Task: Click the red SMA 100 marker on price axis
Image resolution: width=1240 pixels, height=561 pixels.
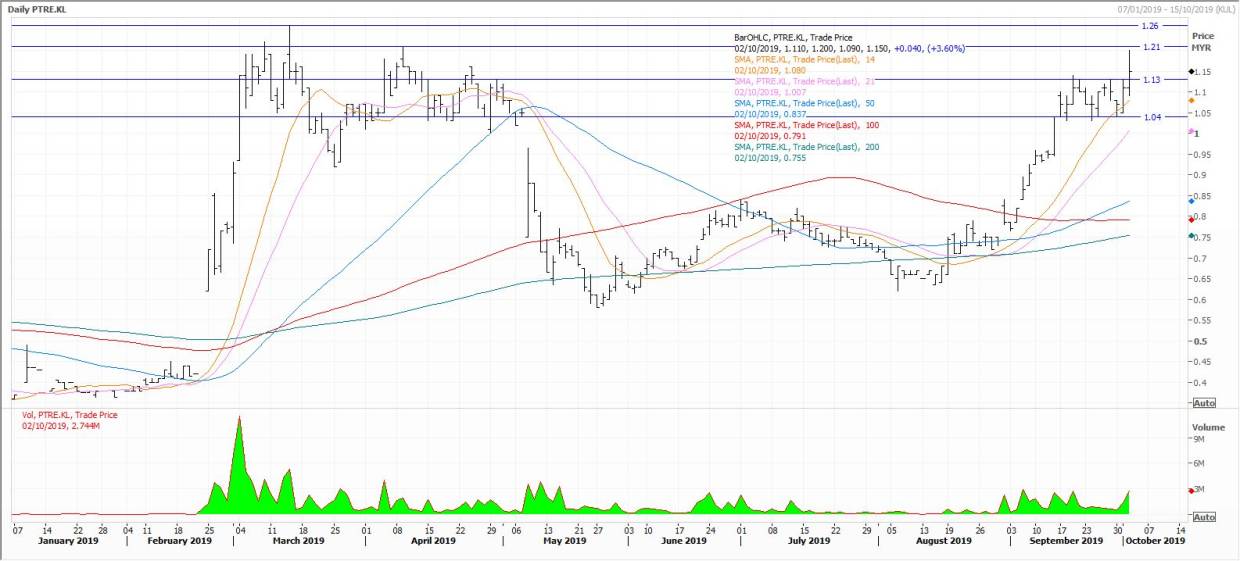Action: [x=1191, y=219]
